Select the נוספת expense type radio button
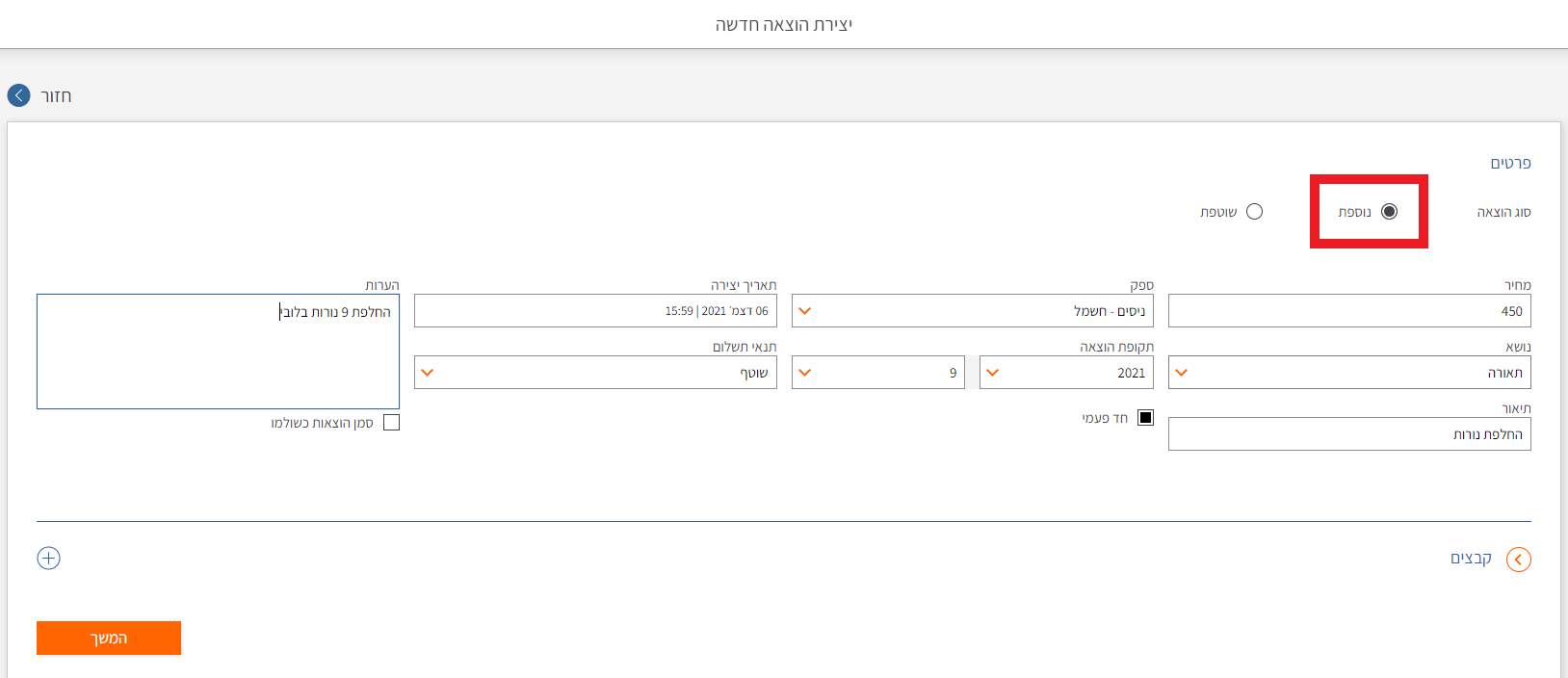 (x=1389, y=212)
